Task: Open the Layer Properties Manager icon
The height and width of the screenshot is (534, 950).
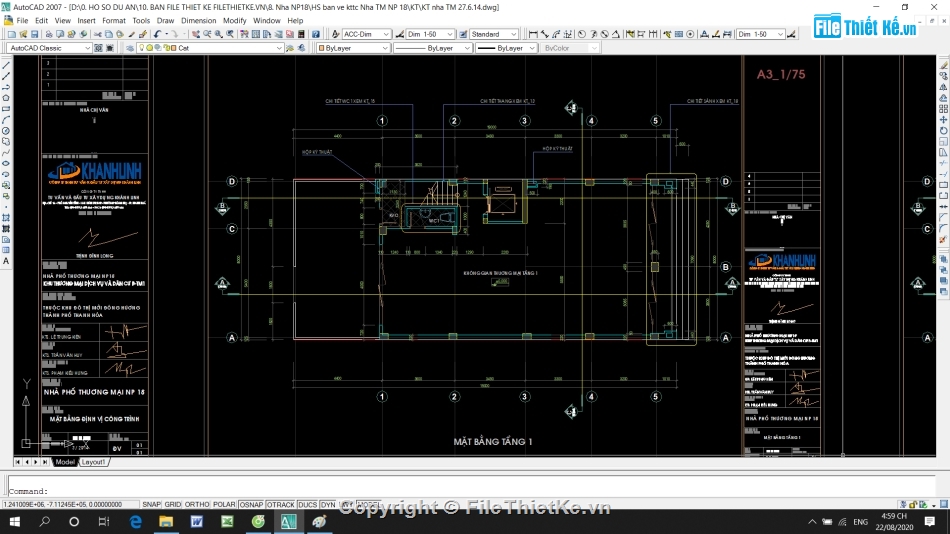Action: click(130, 48)
